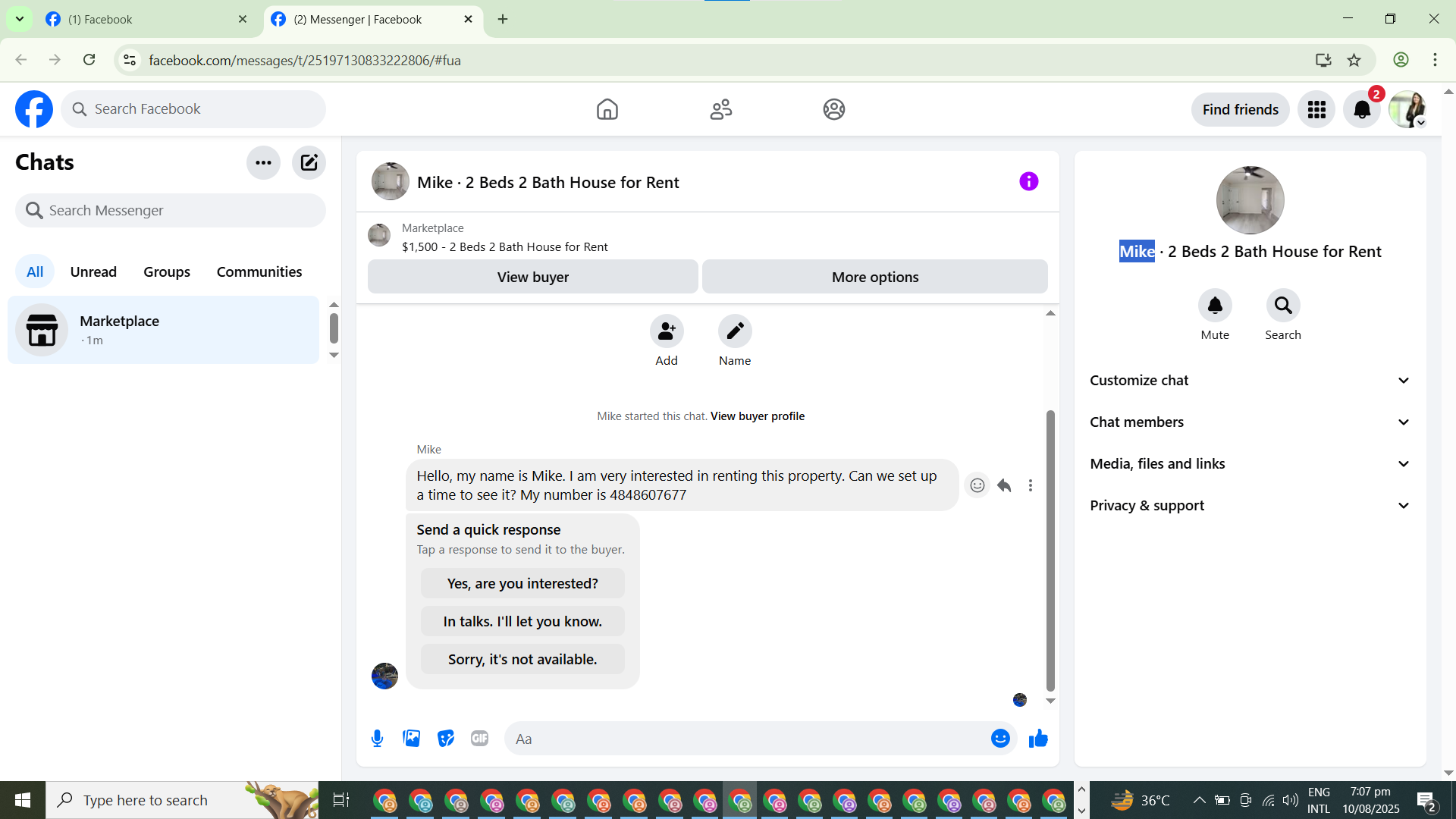Open the Groups chats tab
Image resolution: width=1456 pixels, height=819 pixels.
pos(167,271)
